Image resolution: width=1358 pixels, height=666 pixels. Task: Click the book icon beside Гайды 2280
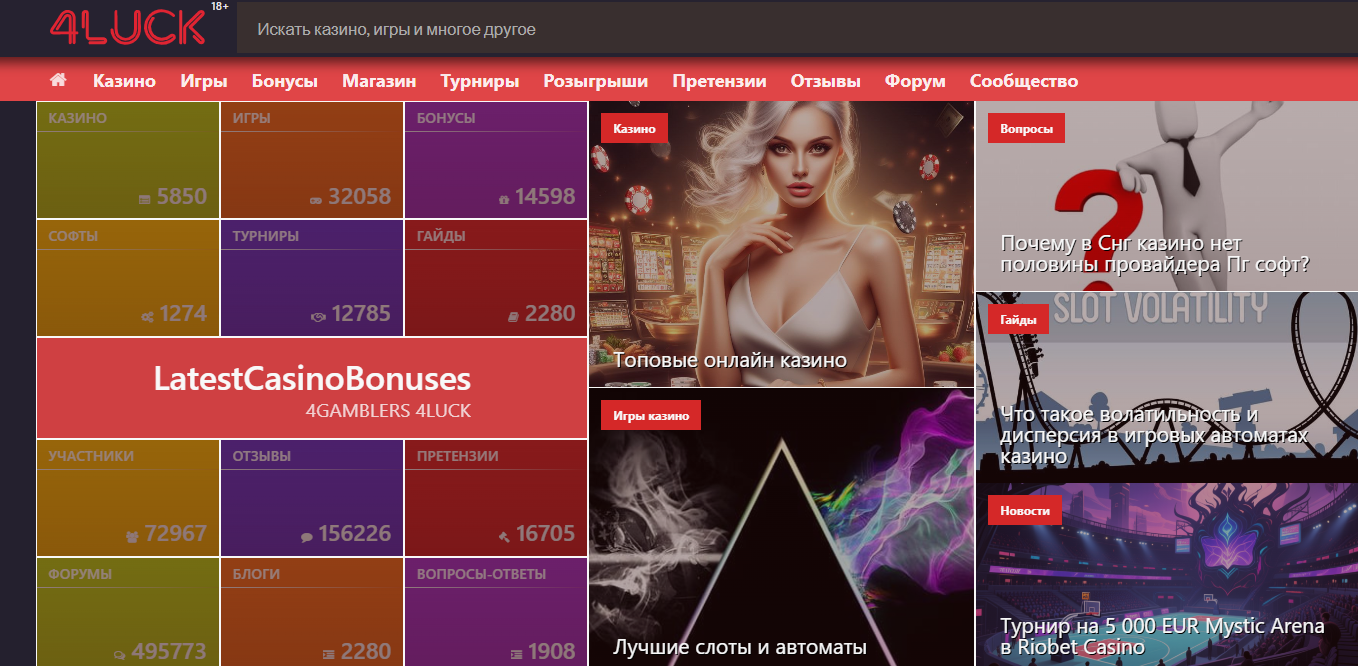513,317
